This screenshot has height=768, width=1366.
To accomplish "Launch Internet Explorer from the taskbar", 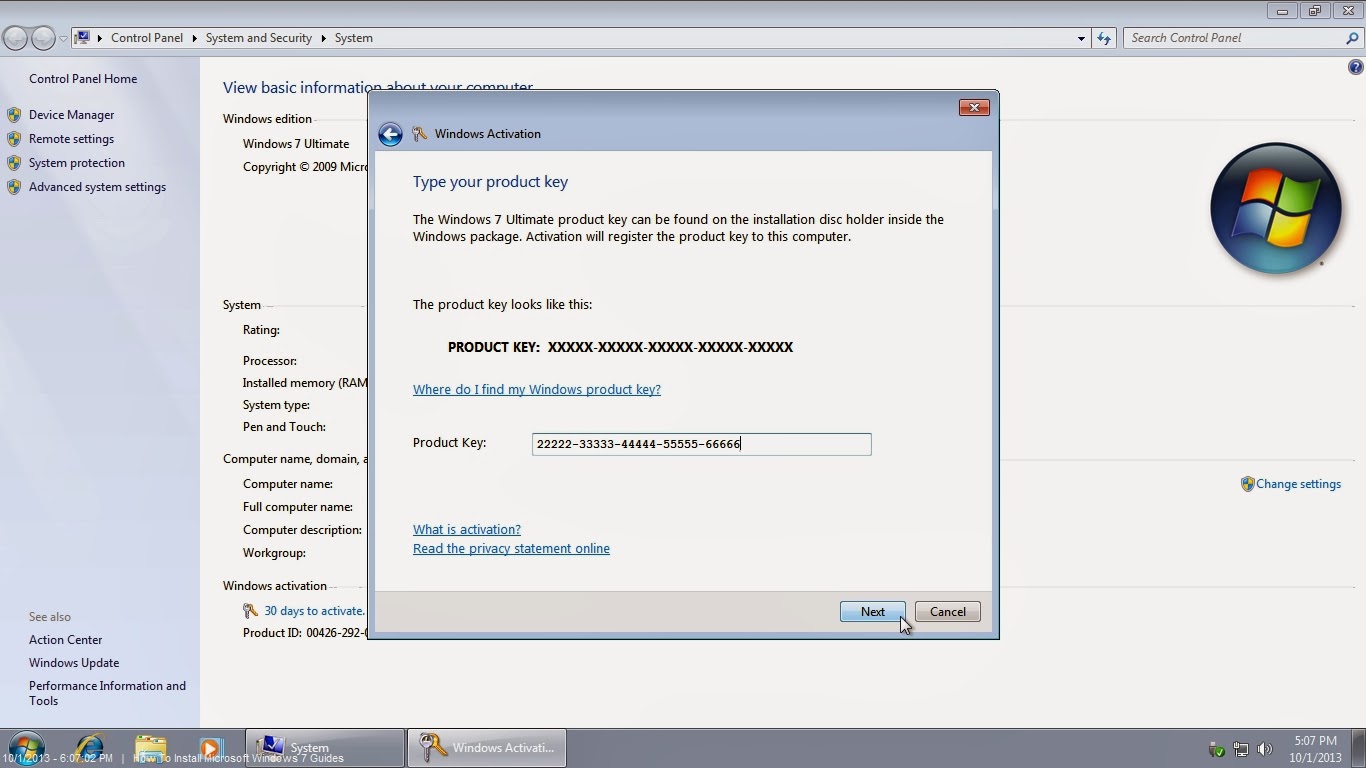I will 90,747.
